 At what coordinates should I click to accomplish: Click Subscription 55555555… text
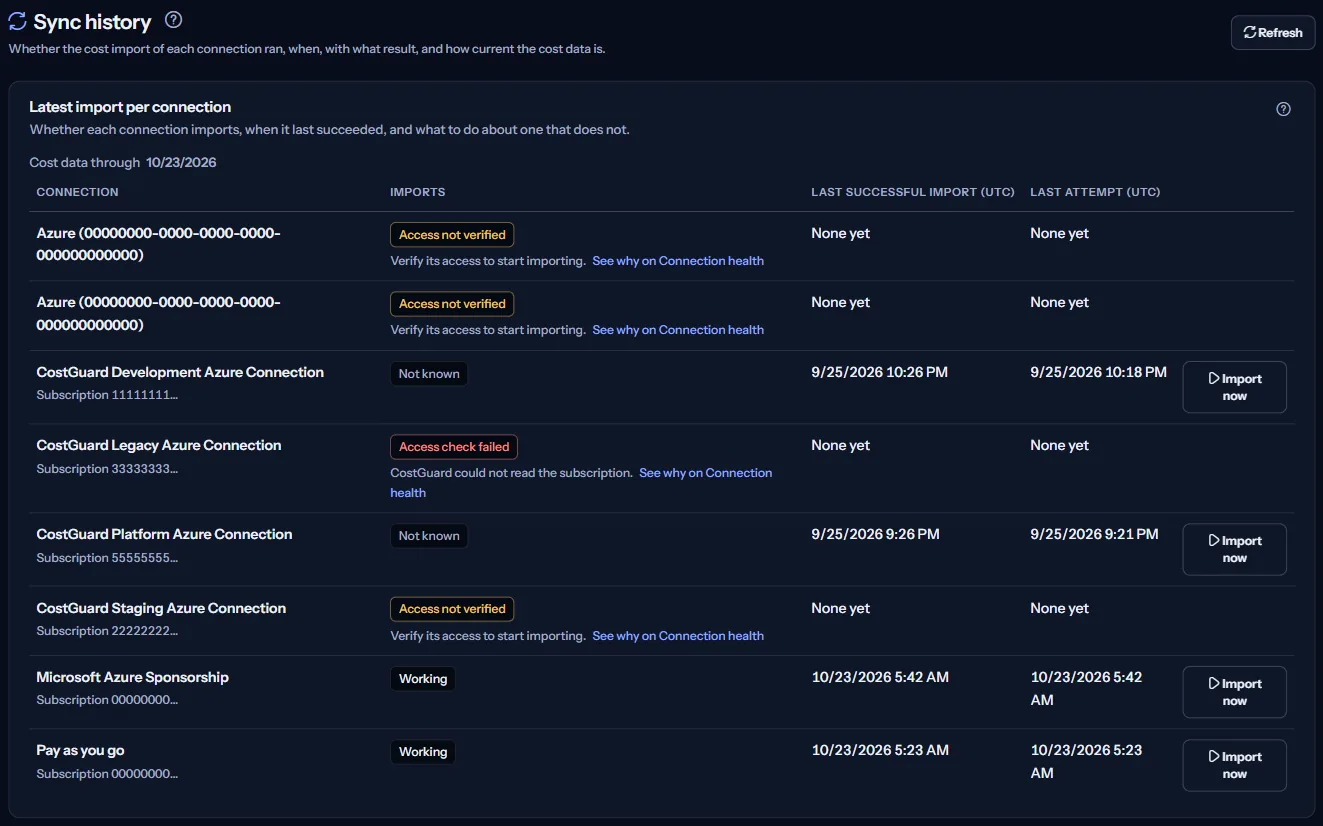pos(107,558)
